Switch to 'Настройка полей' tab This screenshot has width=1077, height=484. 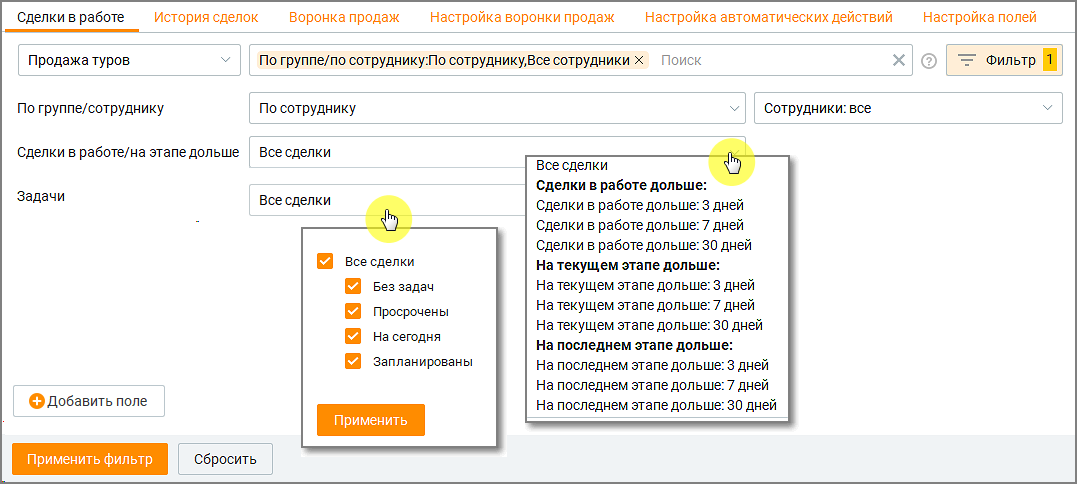click(x=980, y=17)
